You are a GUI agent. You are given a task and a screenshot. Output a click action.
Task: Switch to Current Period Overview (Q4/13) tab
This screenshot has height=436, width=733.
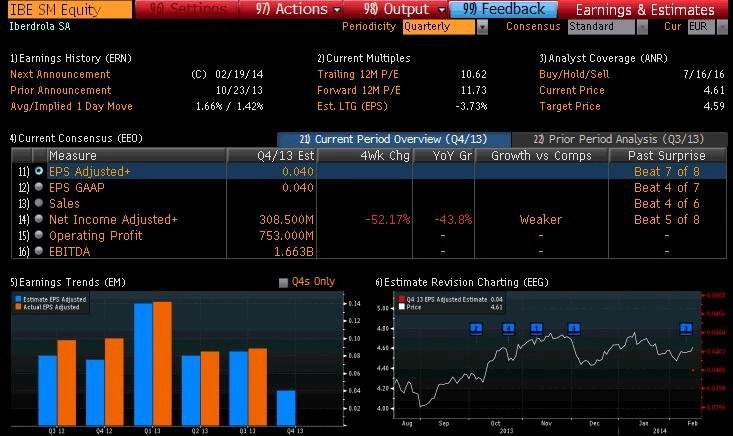coord(394,139)
